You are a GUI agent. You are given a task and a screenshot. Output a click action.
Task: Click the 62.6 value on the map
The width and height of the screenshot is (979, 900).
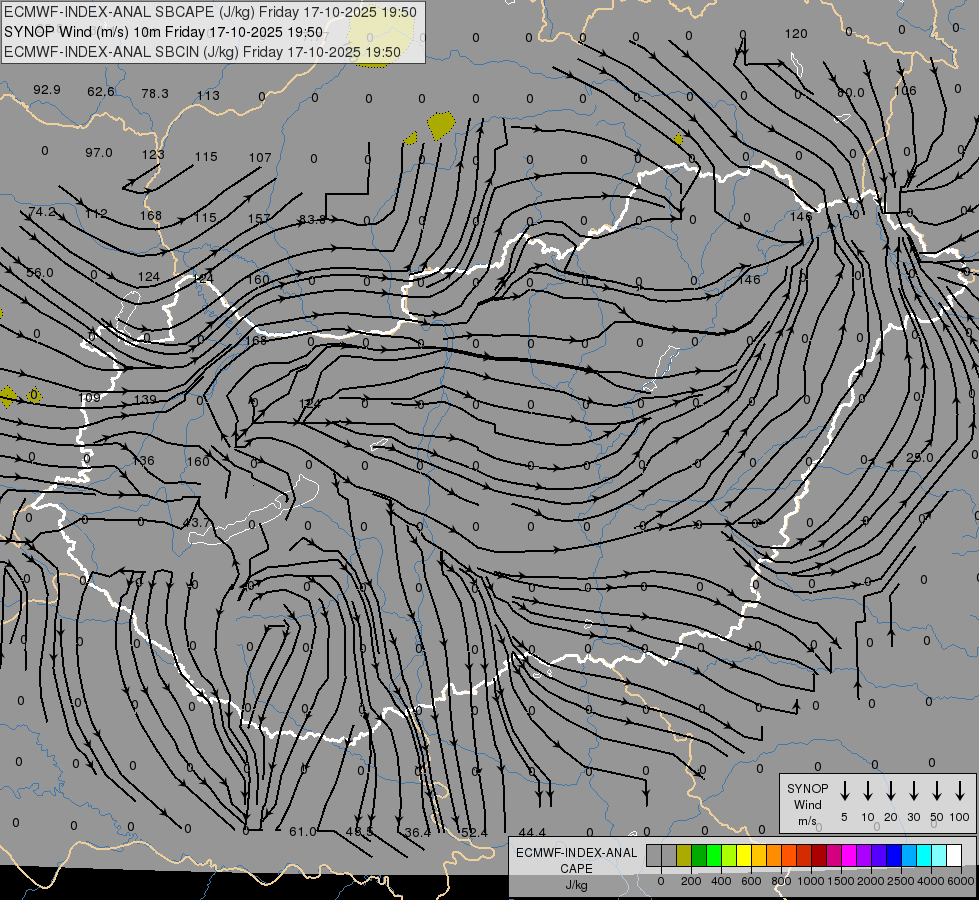click(x=101, y=92)
